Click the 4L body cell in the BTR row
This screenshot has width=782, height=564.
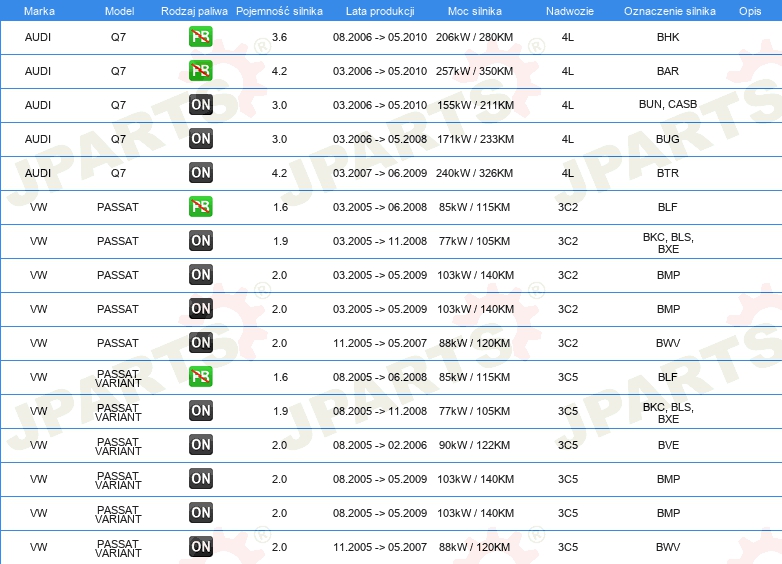click(568, 173)
